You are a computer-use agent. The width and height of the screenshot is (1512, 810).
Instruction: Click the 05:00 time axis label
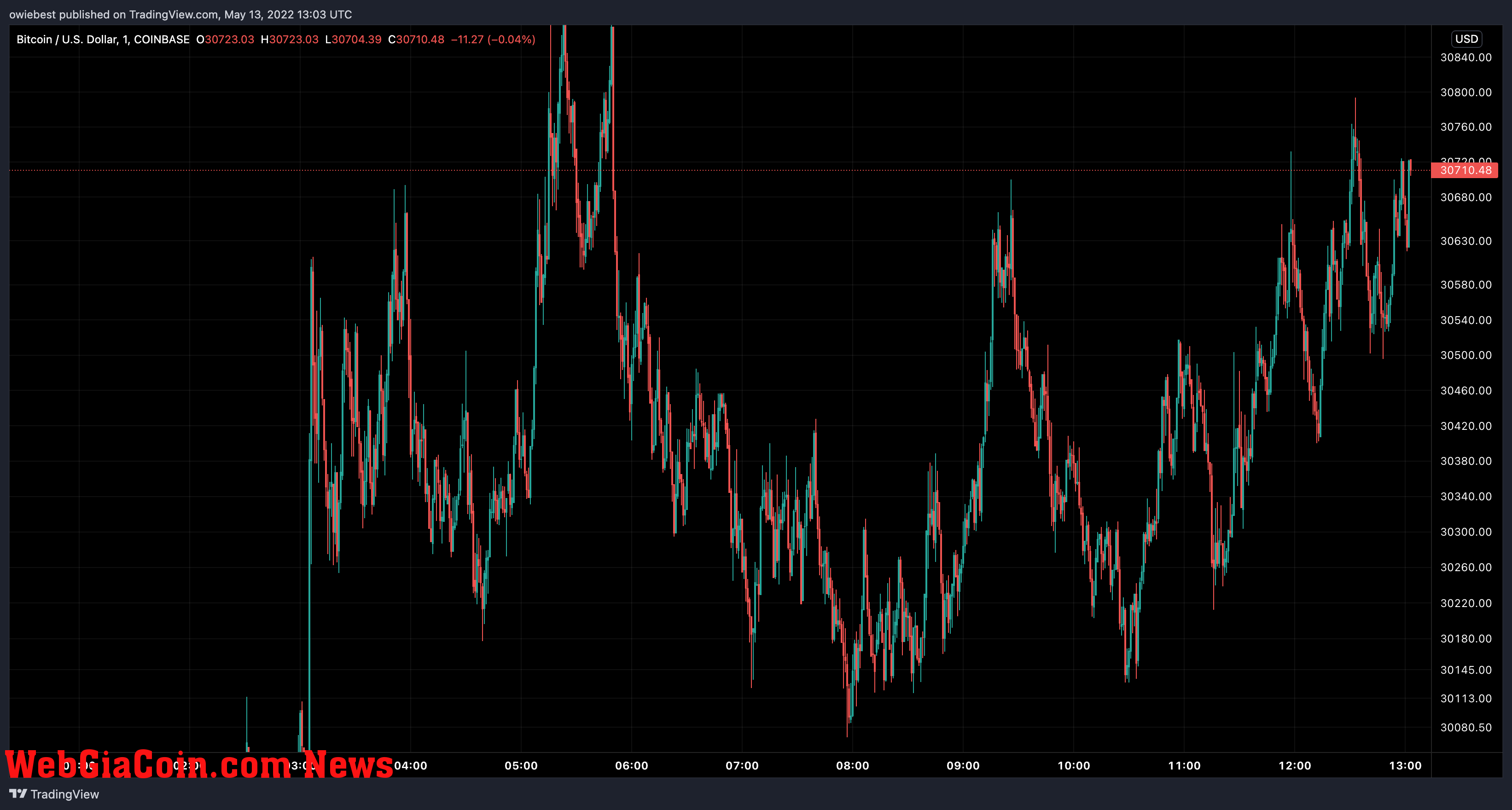click(521, 765)
